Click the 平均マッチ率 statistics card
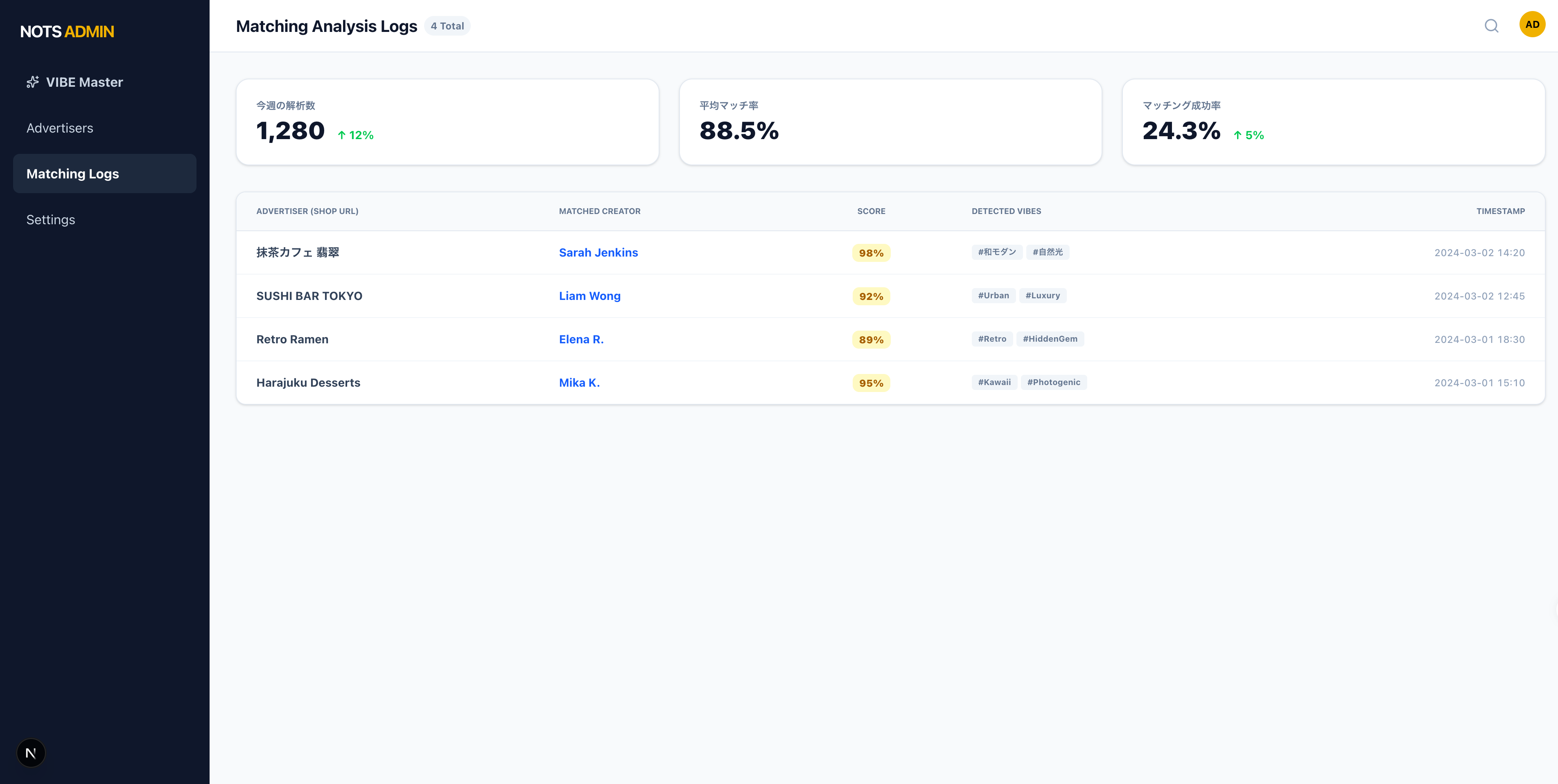 [890, 122]
